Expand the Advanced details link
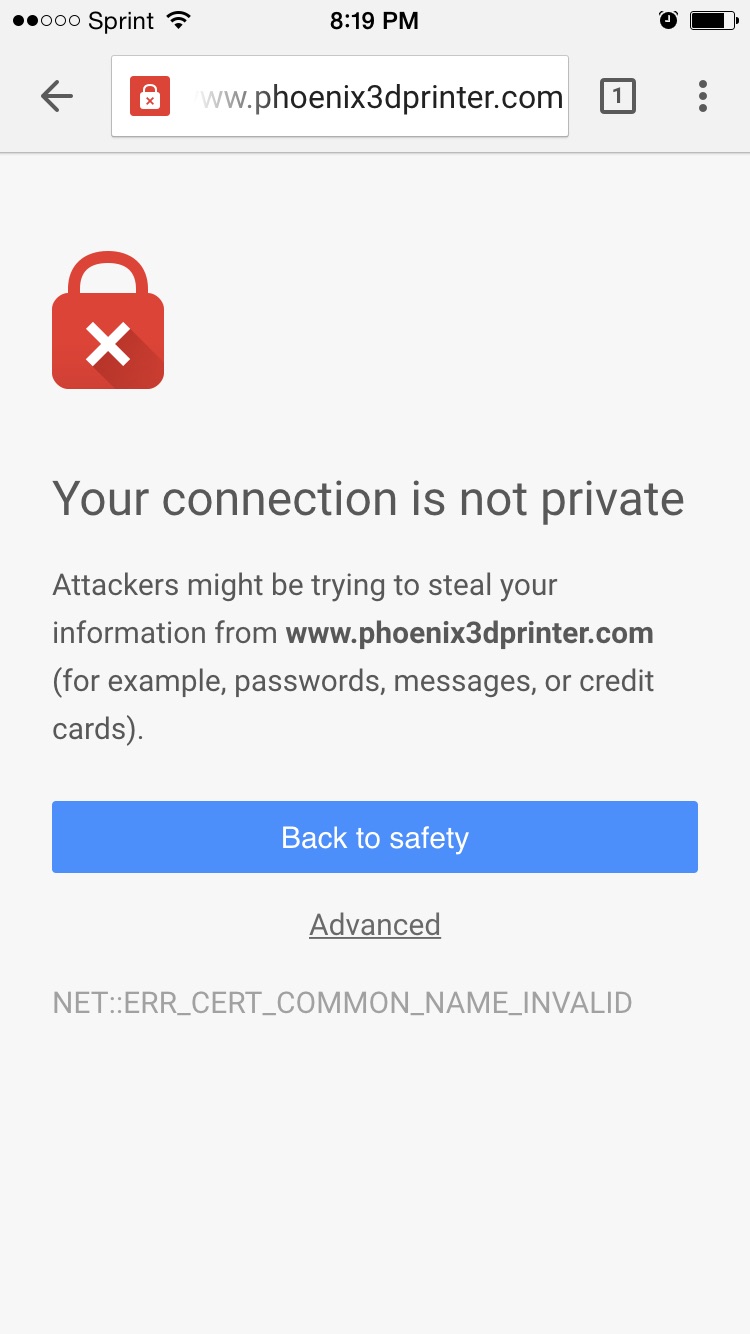 pyautogui.click(x=375, y=925)
